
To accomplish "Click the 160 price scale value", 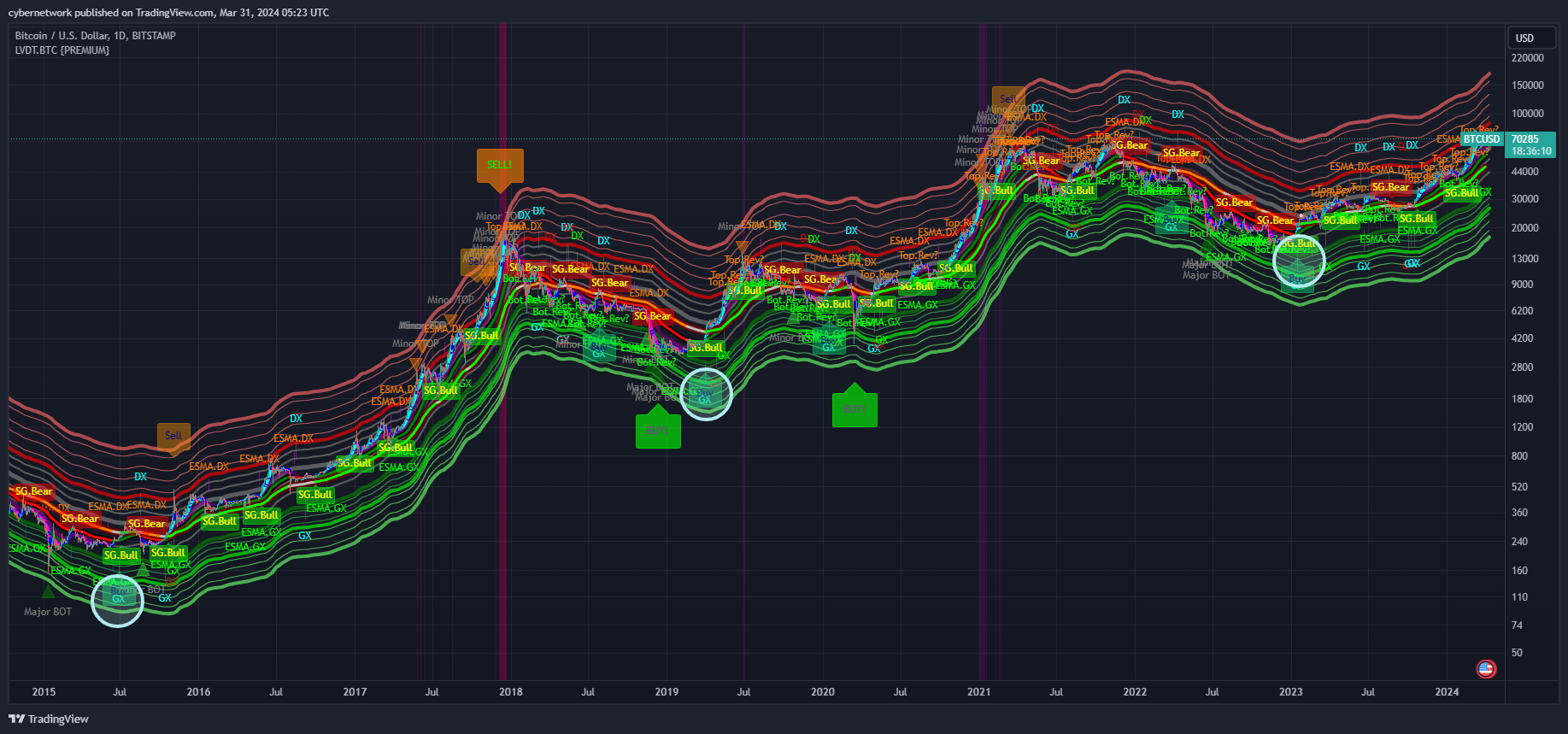I will coord(1519,571).
